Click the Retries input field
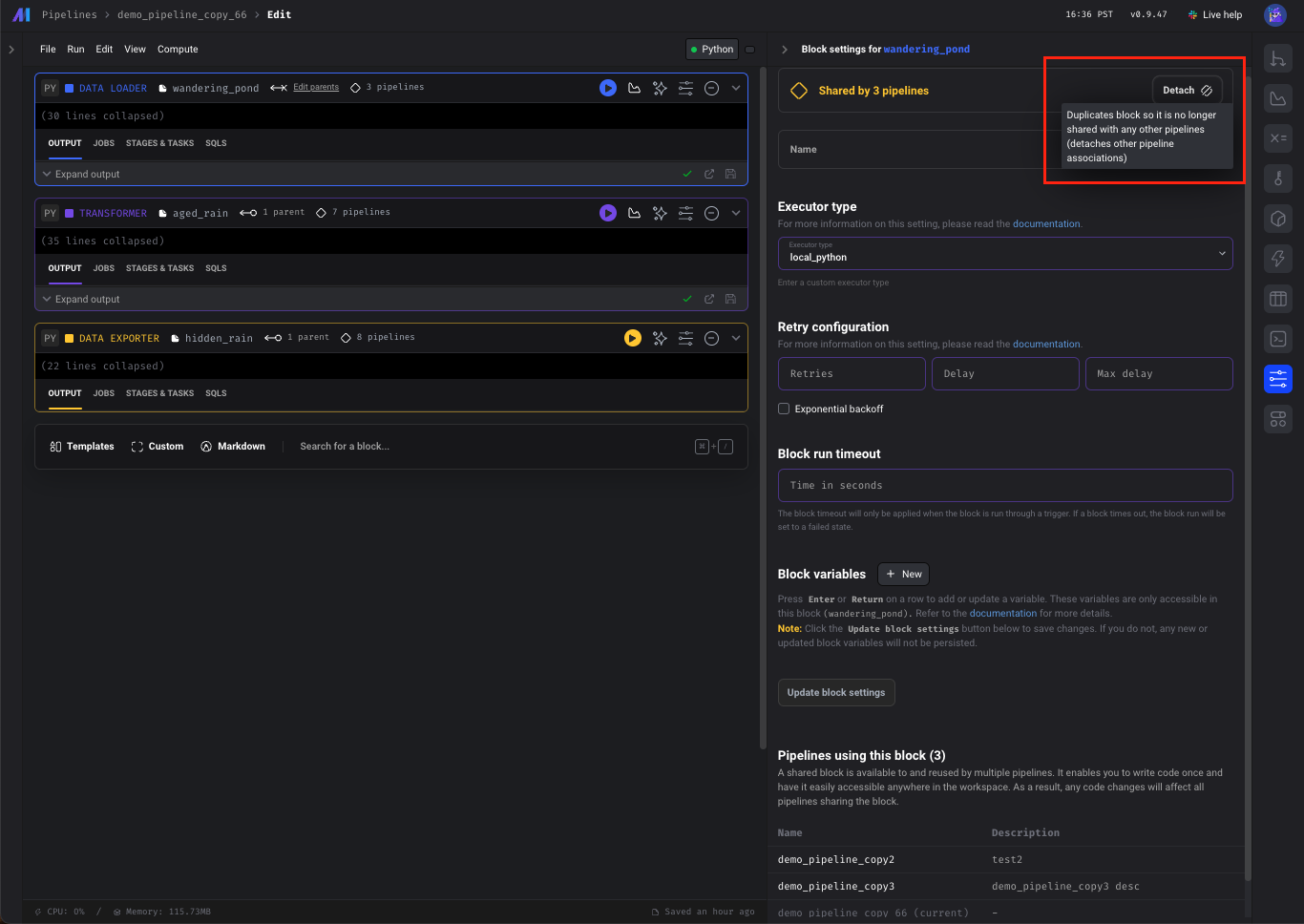 [852, 374]
